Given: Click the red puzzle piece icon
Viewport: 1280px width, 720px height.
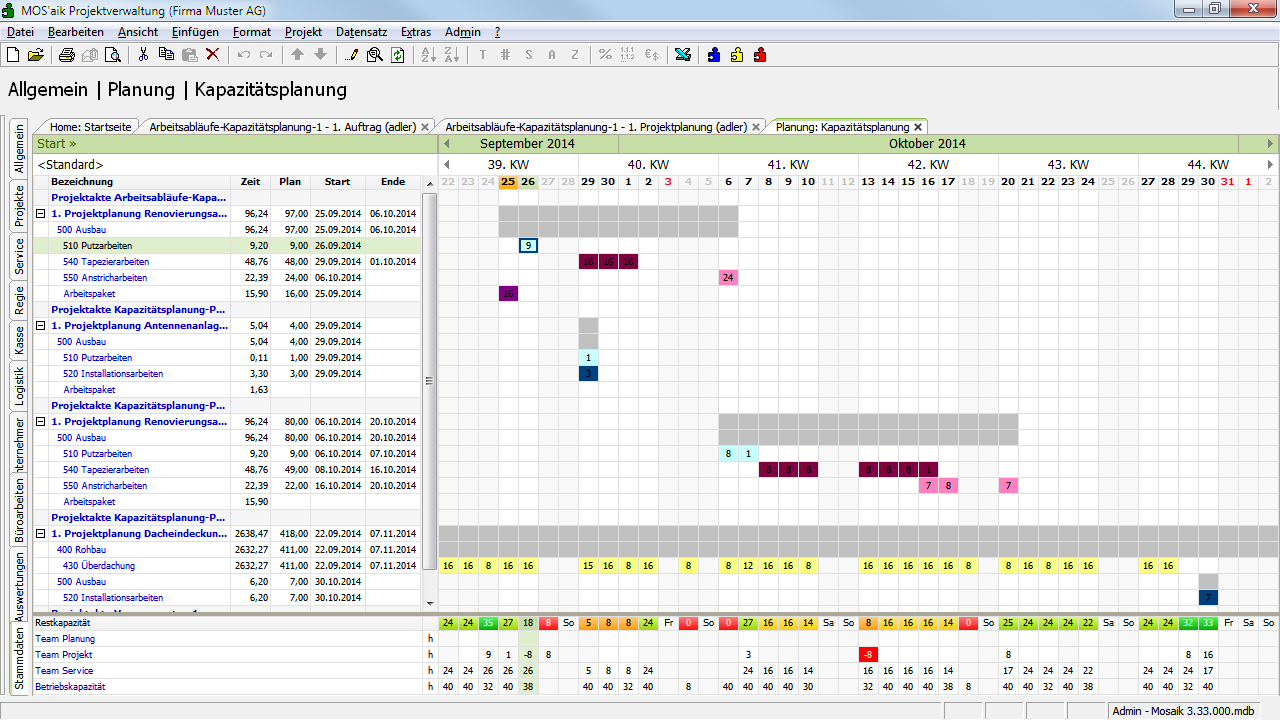Looking at the screenshot, I should pos(760,55).
